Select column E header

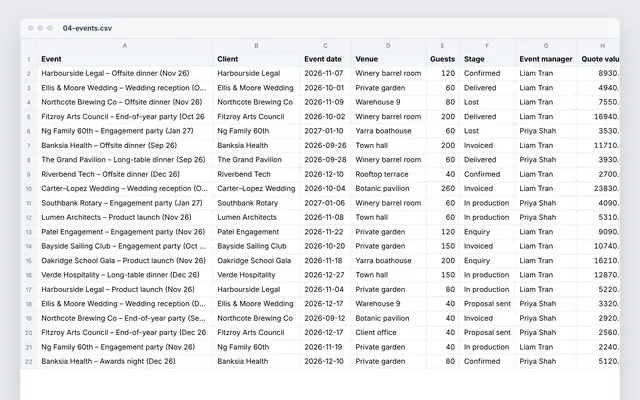pos(442,46)
